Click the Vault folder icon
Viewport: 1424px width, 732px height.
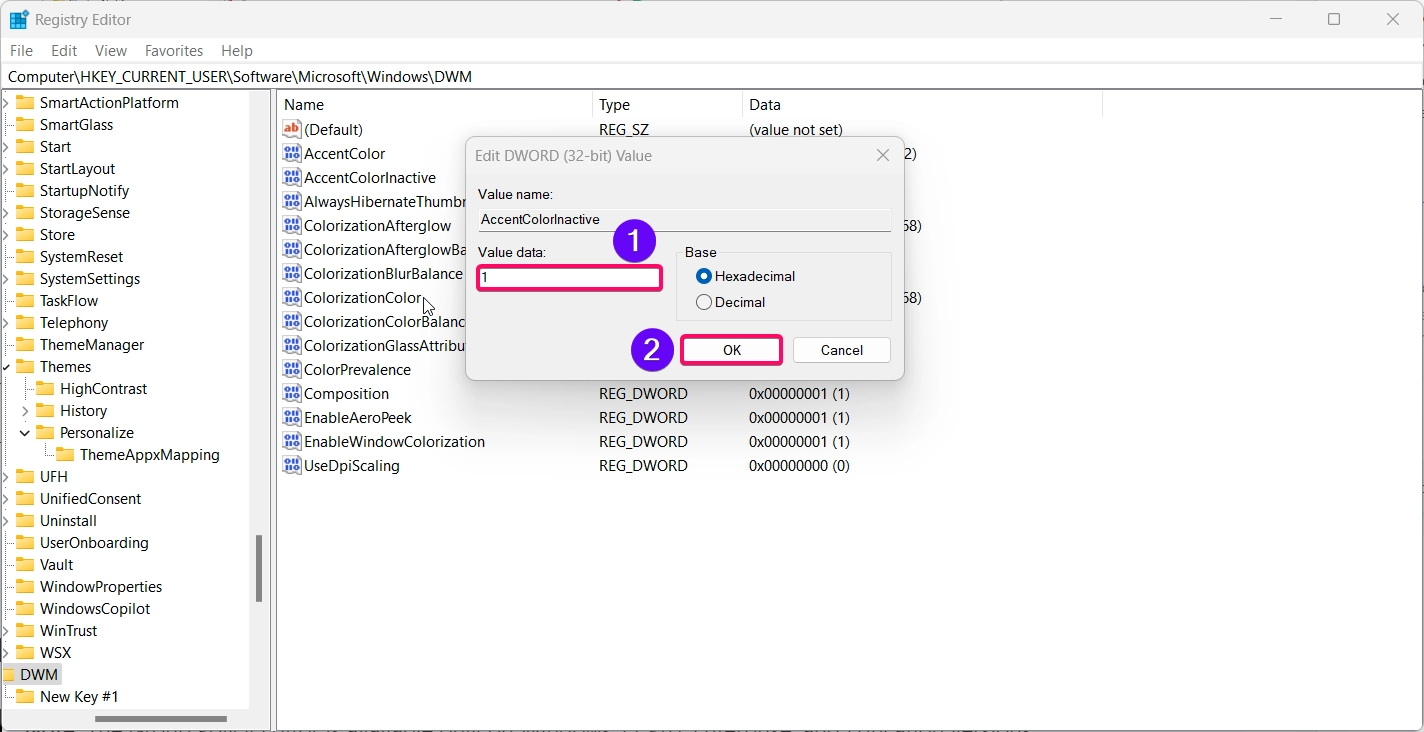tap(25, 564)
